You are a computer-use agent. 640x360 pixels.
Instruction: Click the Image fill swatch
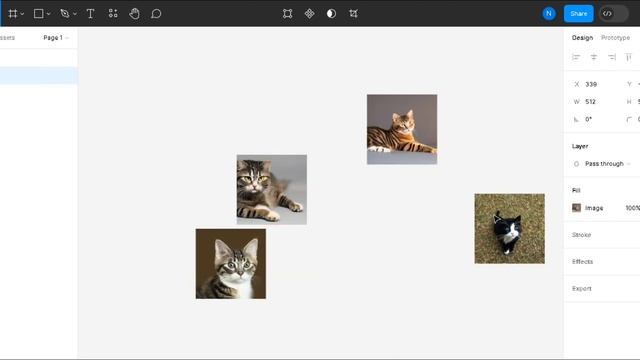click(576, 208)
